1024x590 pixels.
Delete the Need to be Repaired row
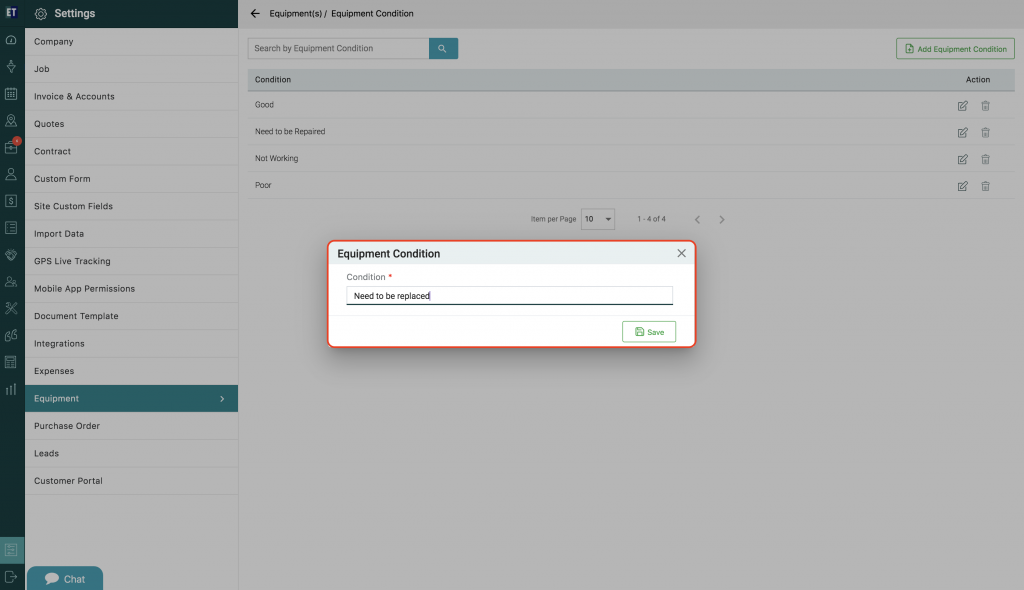[x=985, y=133]
